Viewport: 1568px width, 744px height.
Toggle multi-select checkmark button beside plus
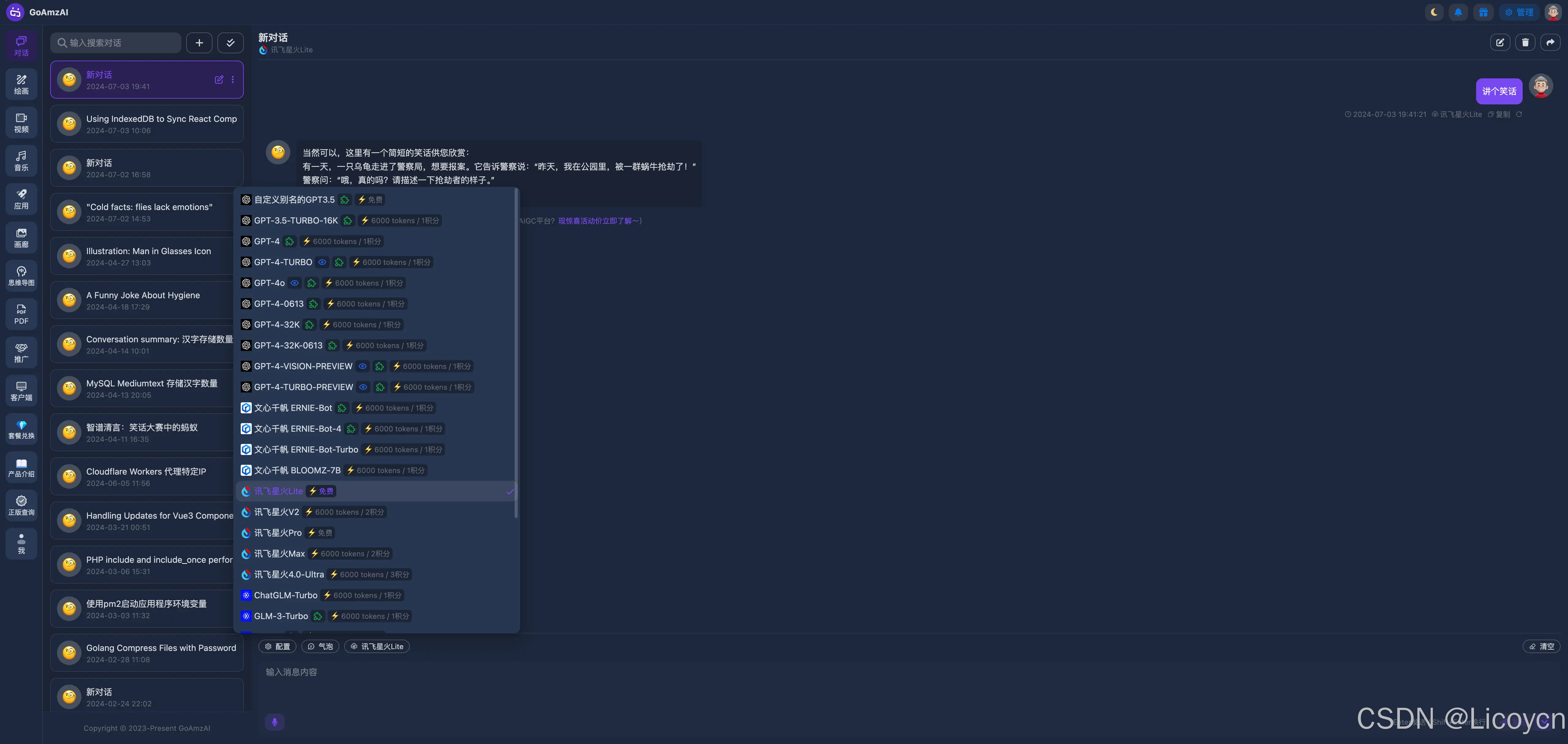[x=230, y=43]
